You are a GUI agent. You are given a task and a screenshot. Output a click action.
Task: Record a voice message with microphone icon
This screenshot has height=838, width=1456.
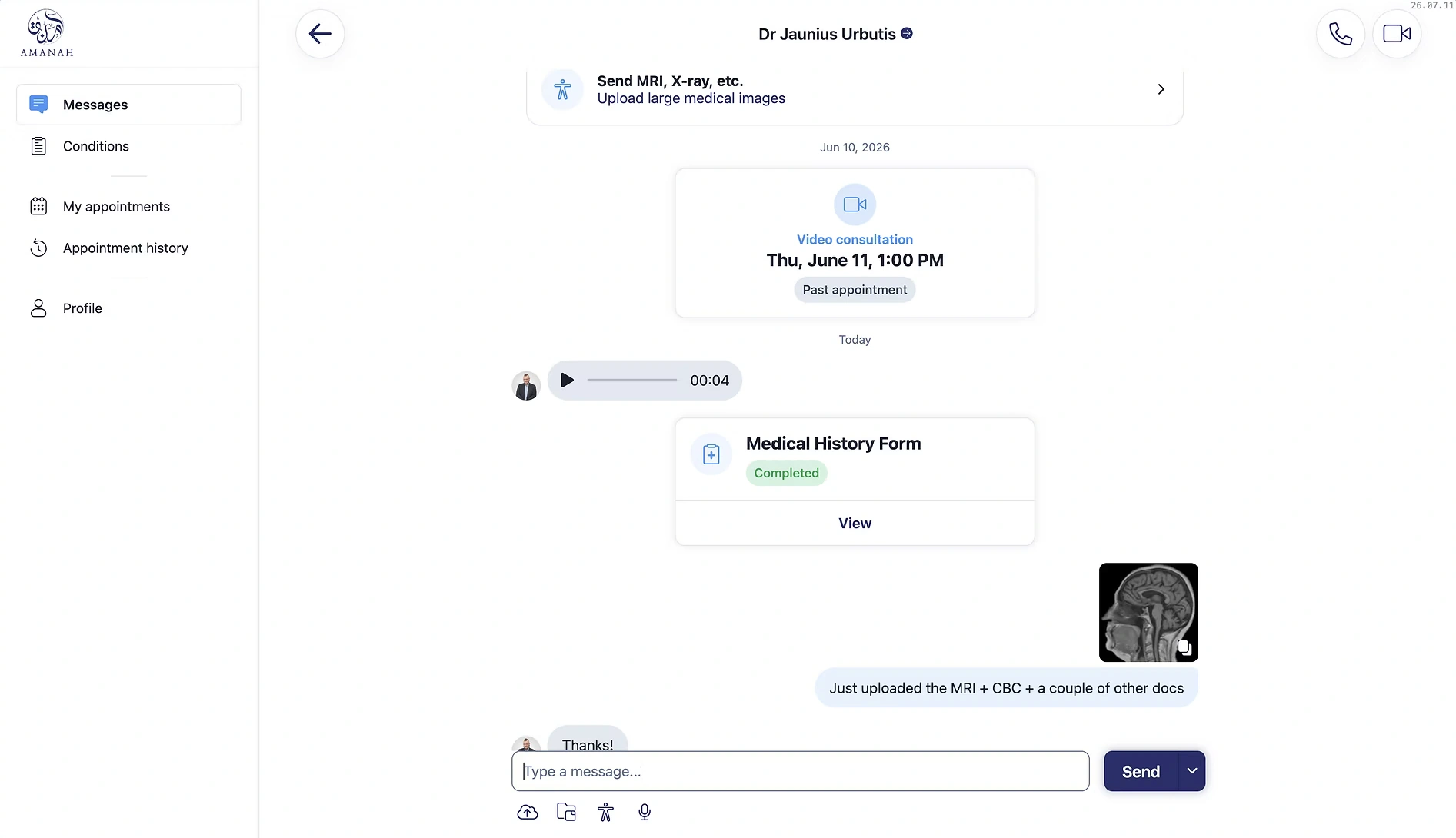[645, 812]
